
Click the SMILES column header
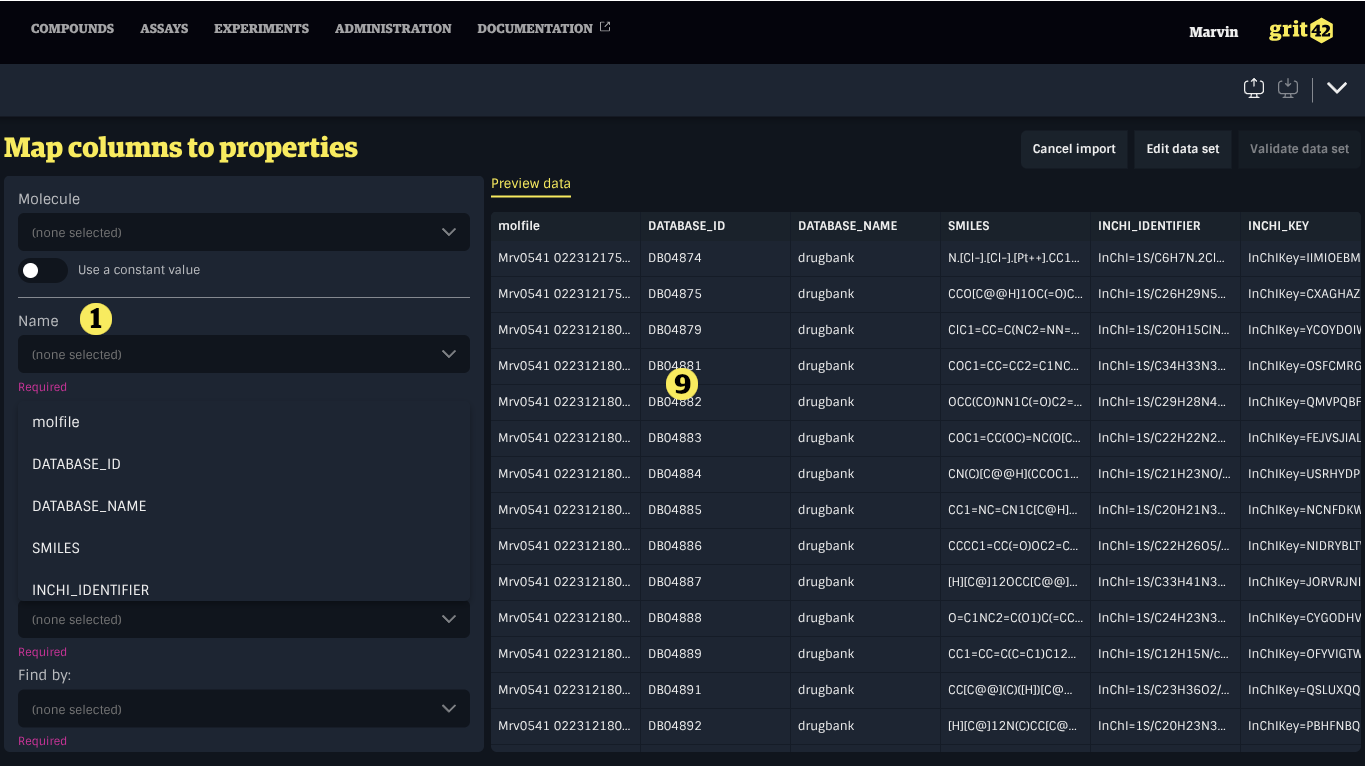pyautogui.click(x=1015, y=226)
